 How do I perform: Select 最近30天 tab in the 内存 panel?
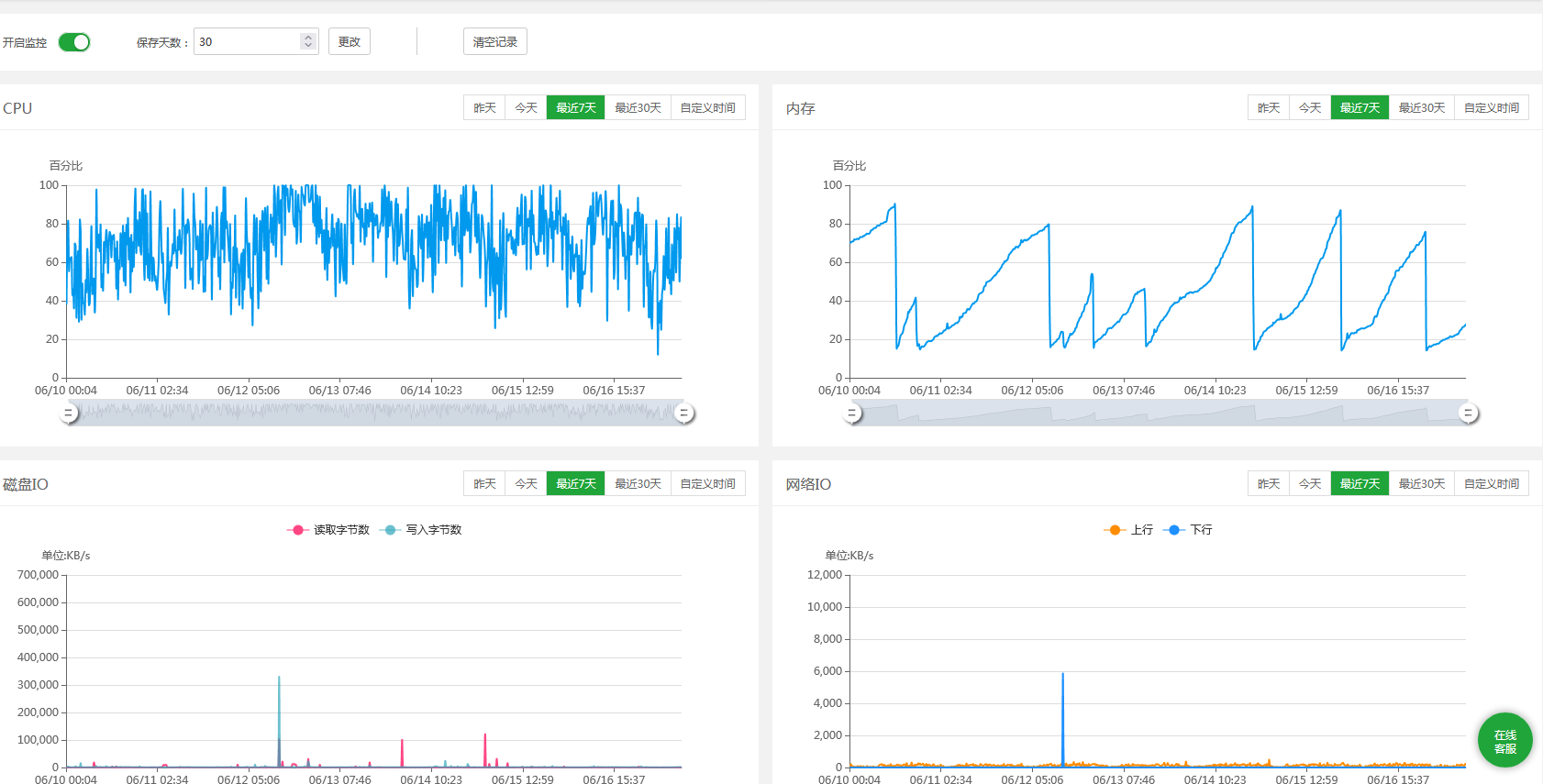[1422, 107]
